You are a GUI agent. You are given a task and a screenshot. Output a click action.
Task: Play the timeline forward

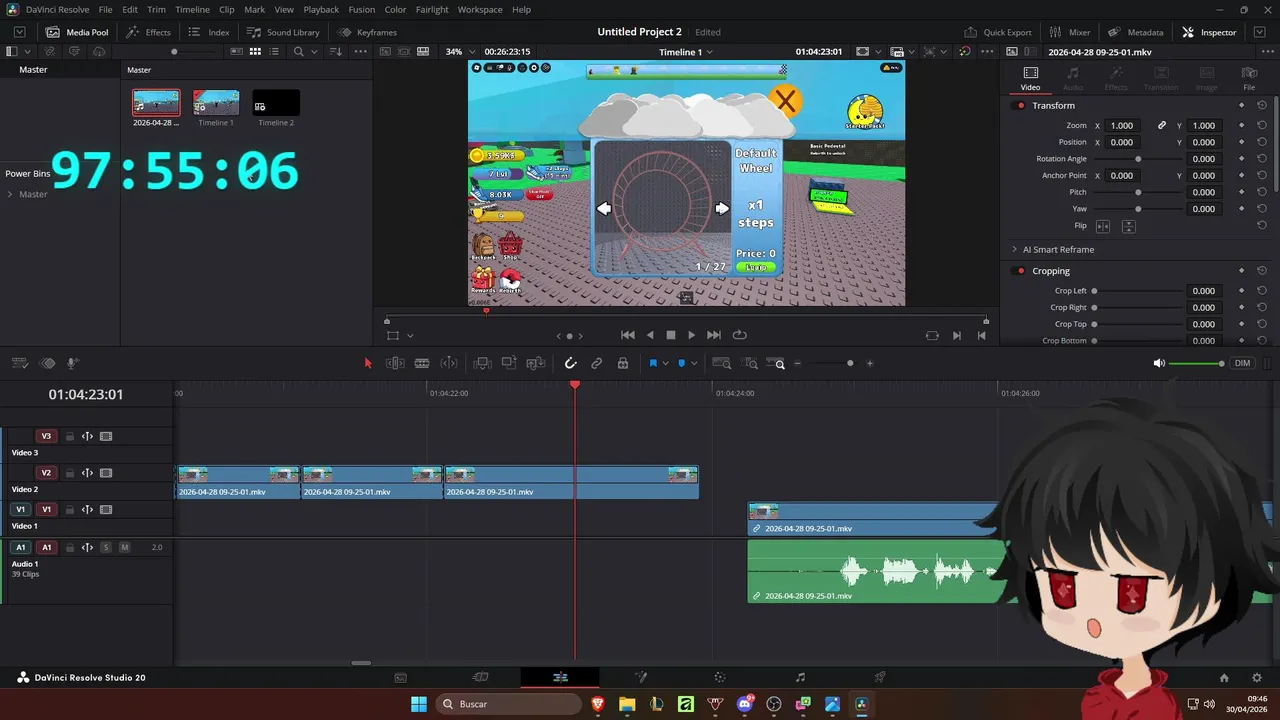coord(691,335)
